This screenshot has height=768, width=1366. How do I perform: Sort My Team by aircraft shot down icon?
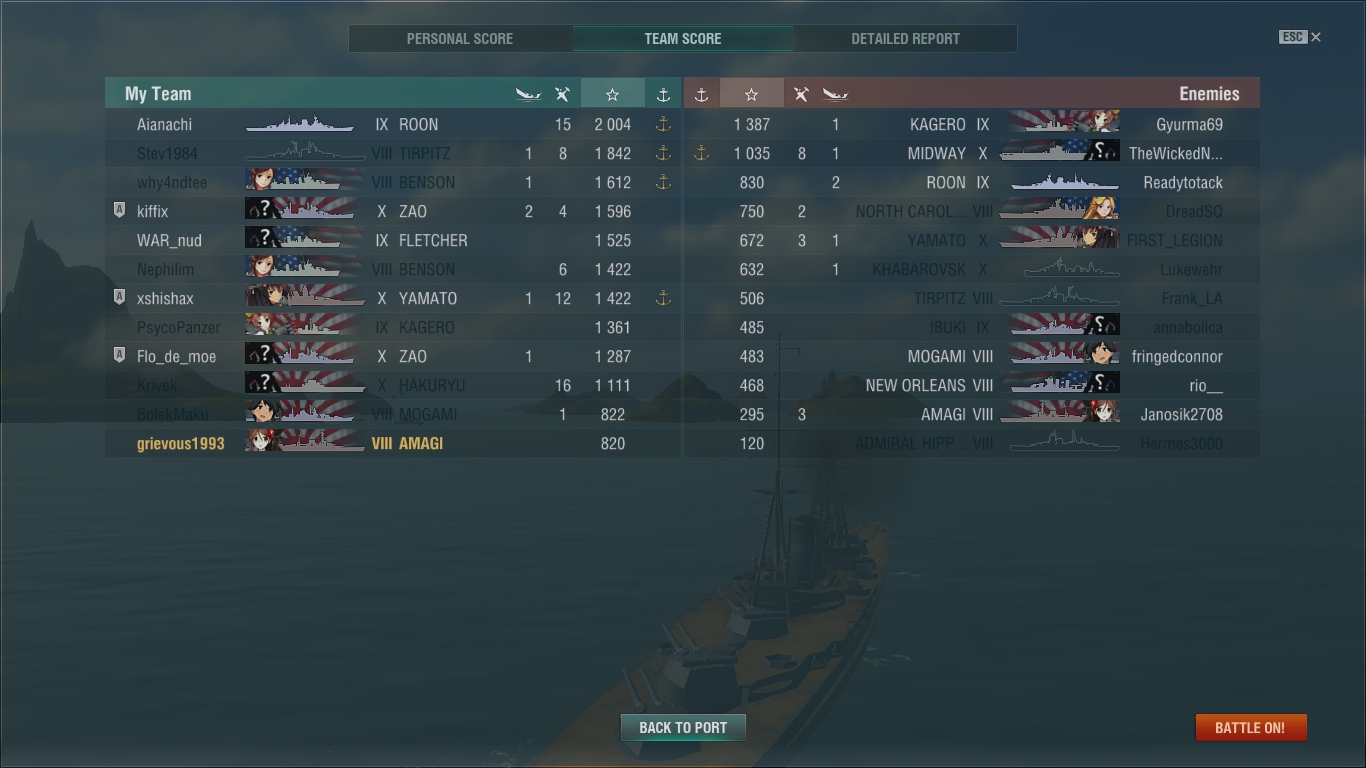pos(562,94)
